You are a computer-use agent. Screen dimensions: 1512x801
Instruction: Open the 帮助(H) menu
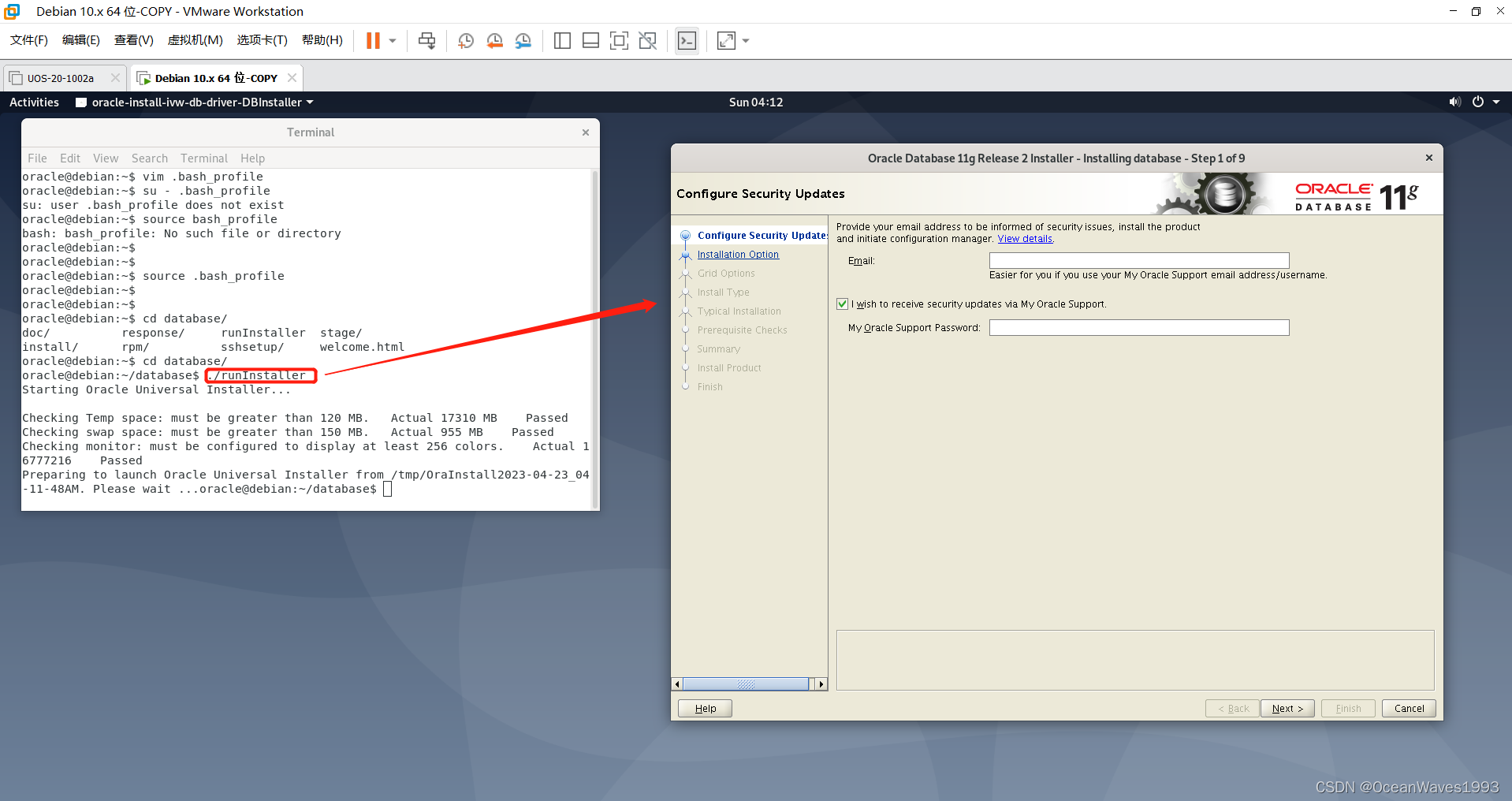(322, 40)
